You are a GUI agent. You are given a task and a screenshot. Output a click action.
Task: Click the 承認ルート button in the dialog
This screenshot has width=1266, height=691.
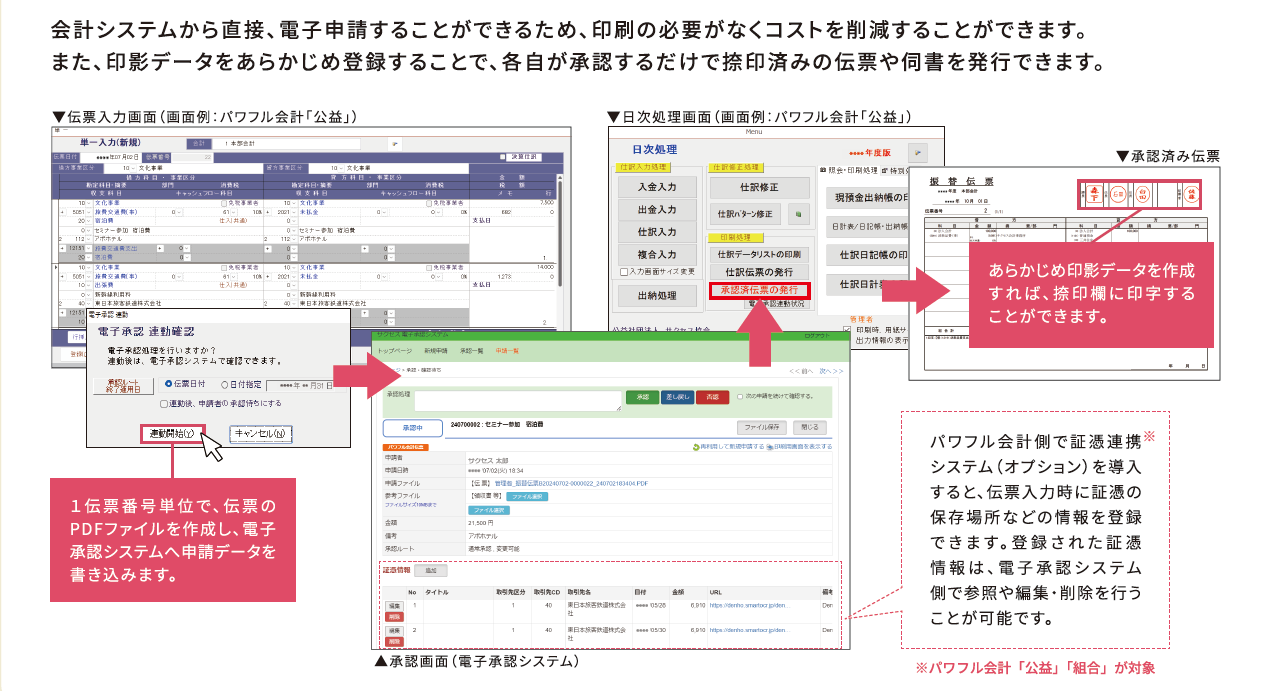coord(123,384)
